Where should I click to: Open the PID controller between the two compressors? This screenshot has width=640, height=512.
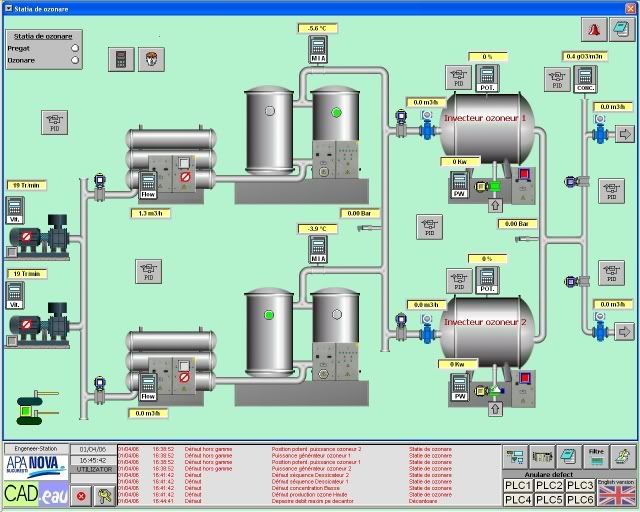[149, 272]
